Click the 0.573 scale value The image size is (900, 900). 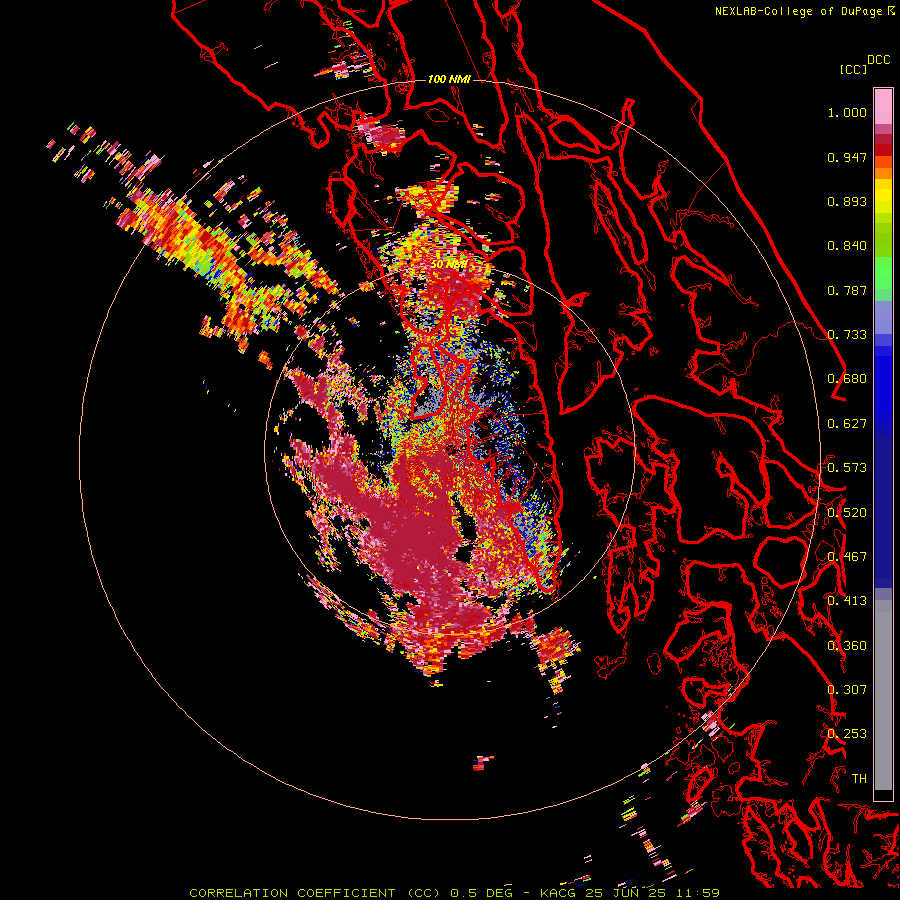(847, 468)
